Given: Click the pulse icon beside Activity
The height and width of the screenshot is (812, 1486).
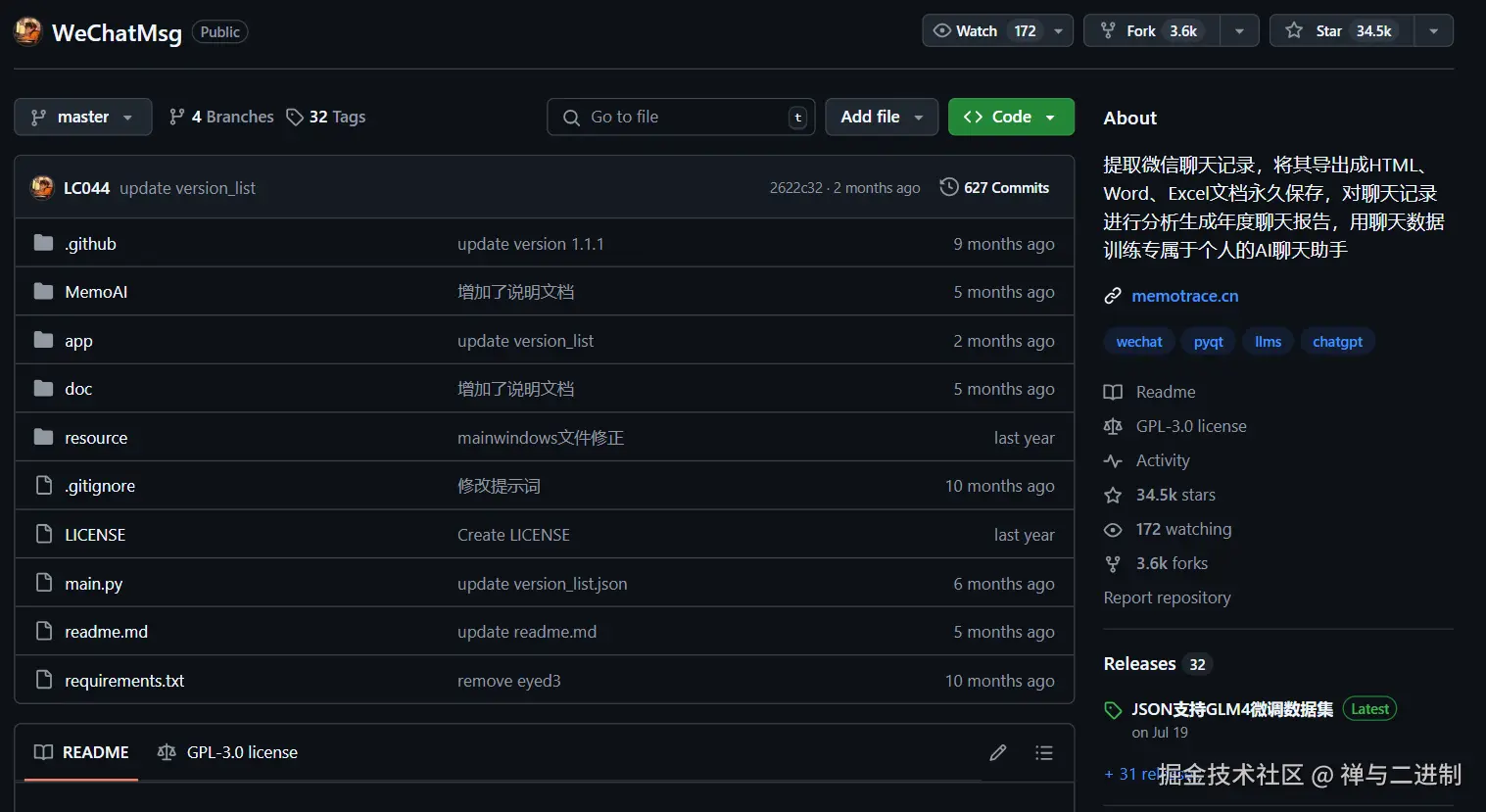Looking at the screenshot, I should click(x=1113, y=460).
